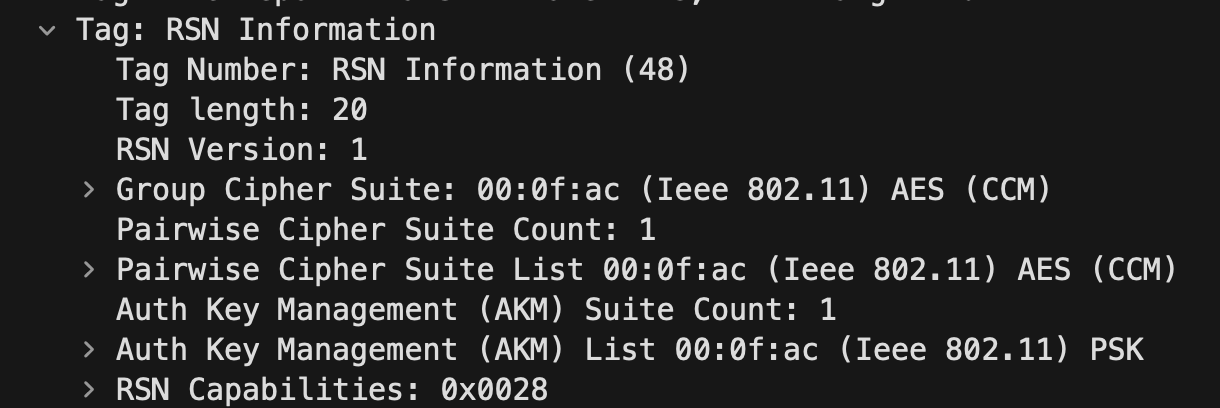1220x408 pixels.
Task: Select the Pairwise Cipher Suite Count row
Action: click(386, 230)
